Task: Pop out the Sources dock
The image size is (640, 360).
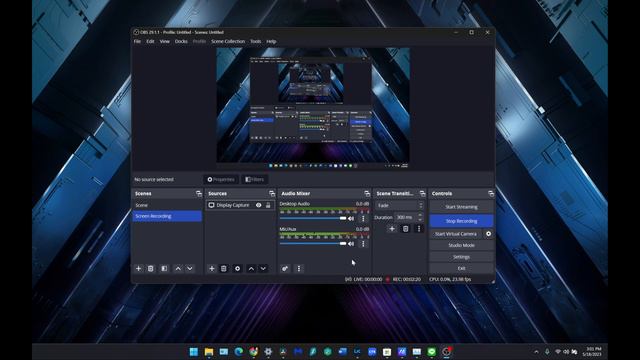Action: click(x=272, y=193)
